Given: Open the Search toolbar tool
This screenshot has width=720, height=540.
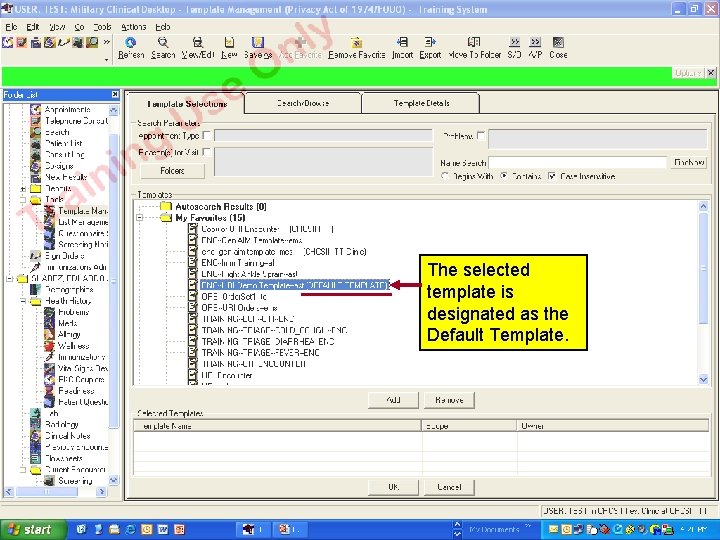Looking at the screenshot, I should (163, 48).
